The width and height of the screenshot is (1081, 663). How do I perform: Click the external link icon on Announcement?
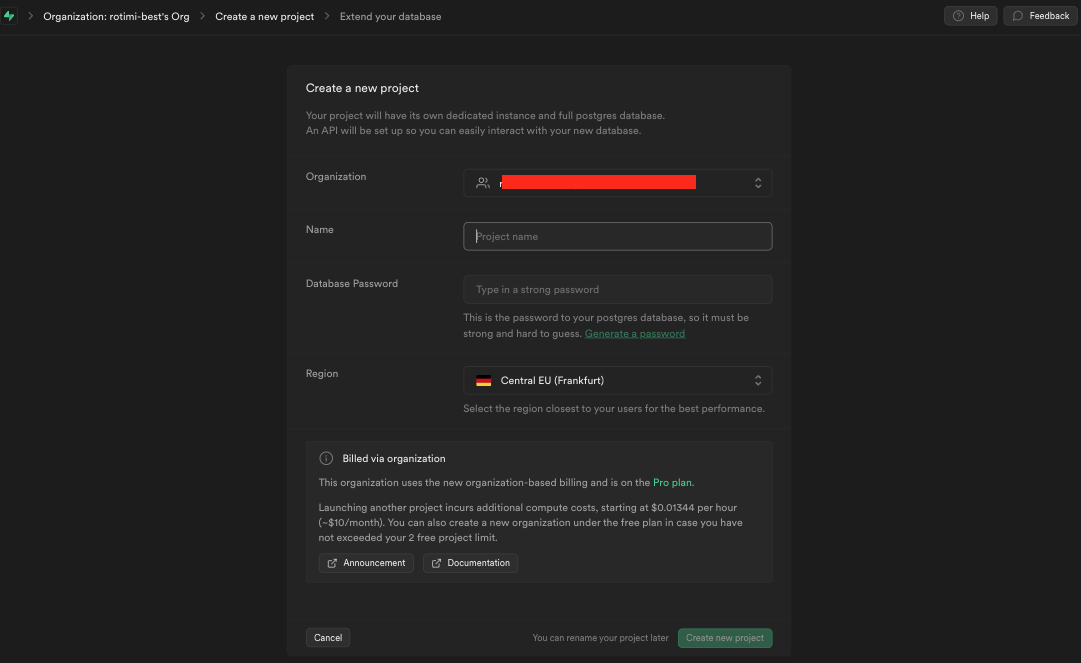pyautogui.click(x=332, y=563)
